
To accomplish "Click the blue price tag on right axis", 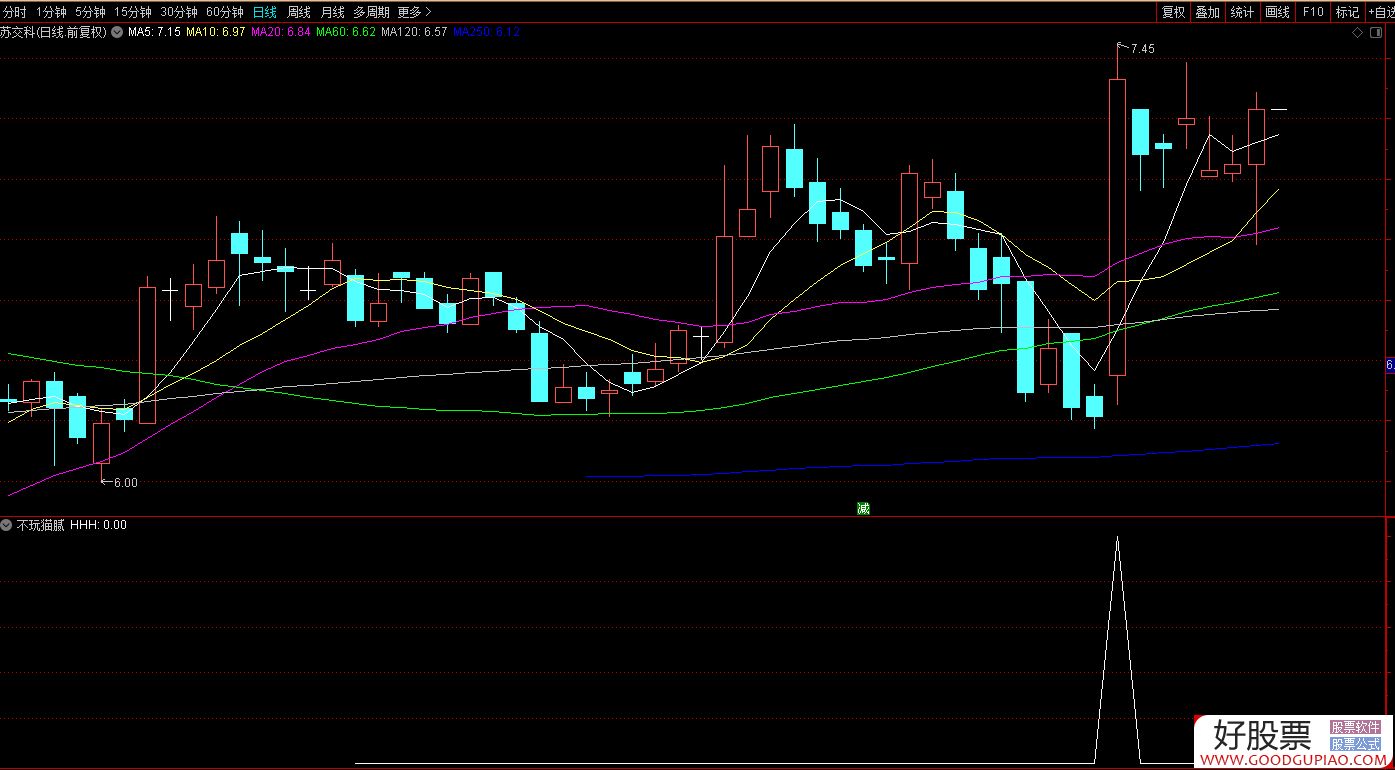I will [1390, 366].
